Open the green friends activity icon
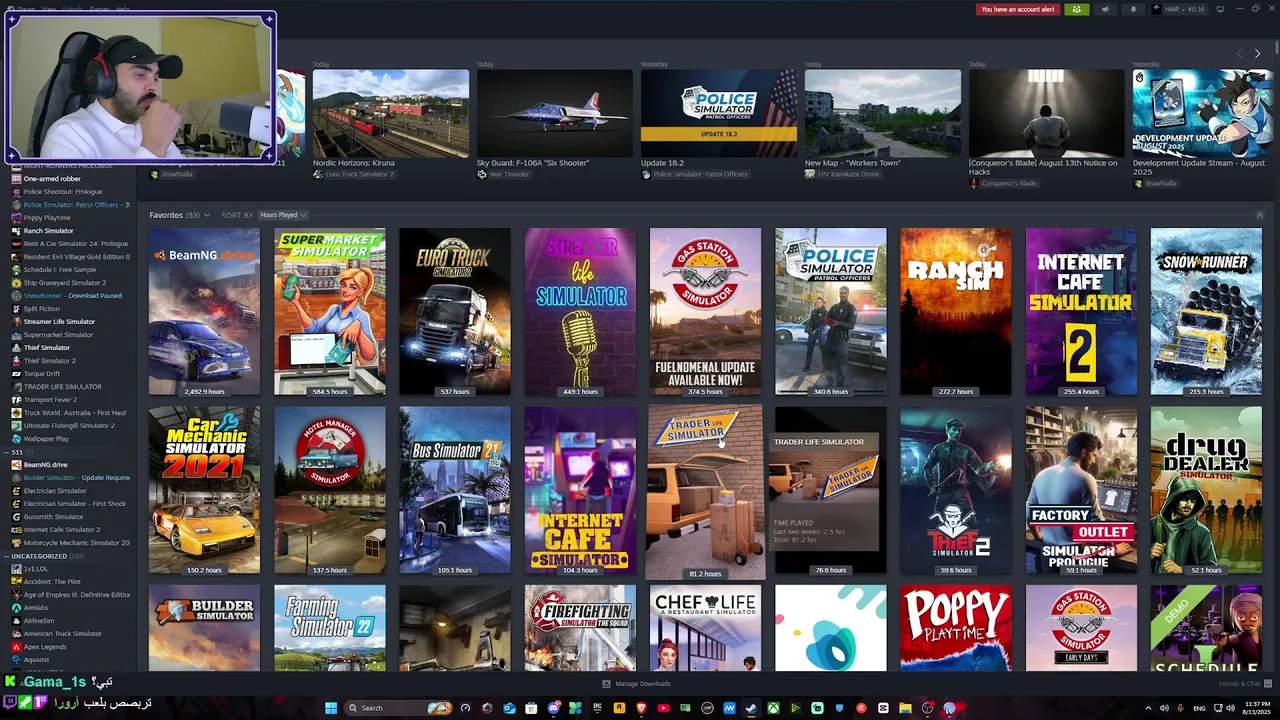The height and width of the screenshot is (720, 1280). coord(1076,9)
